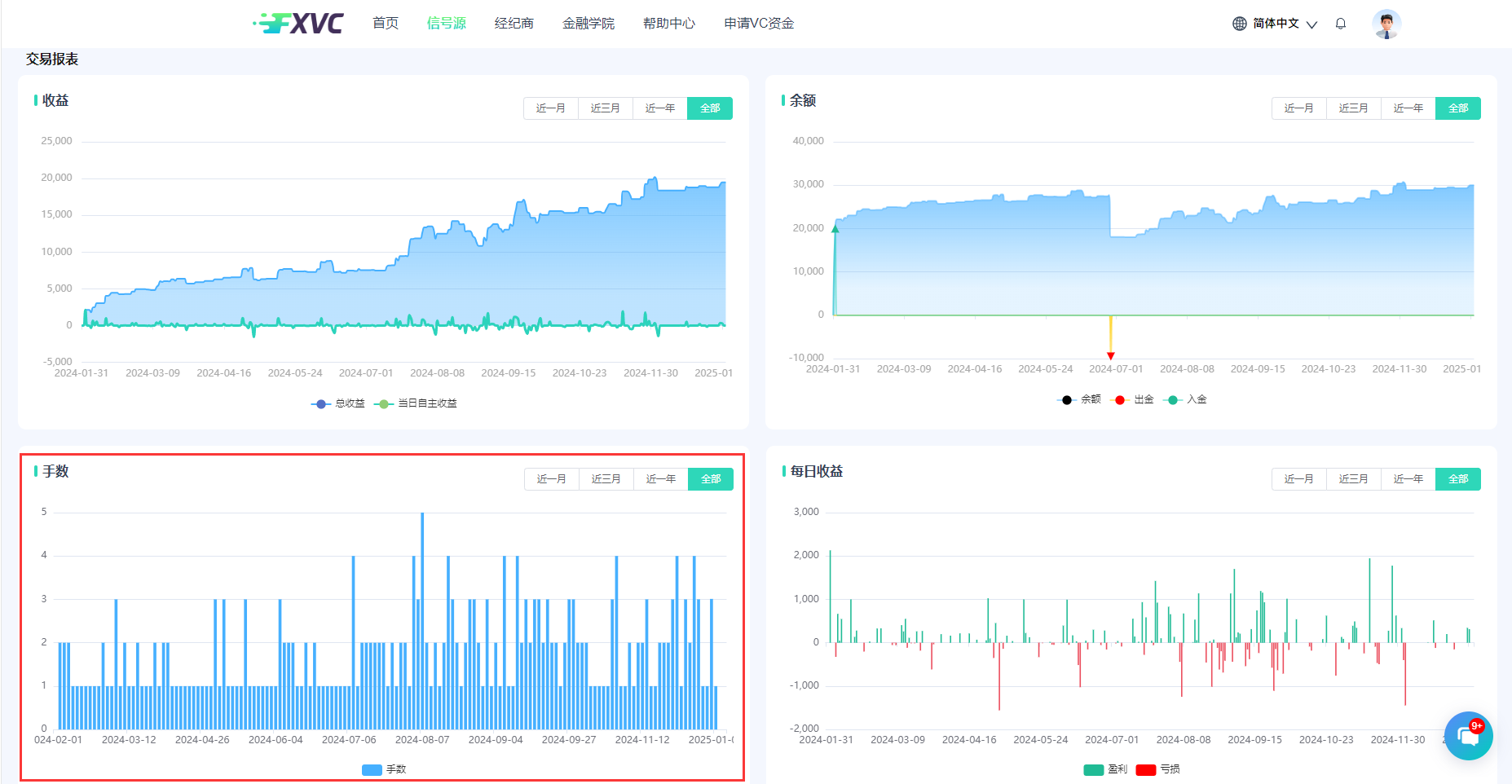Hide the 出金 series via legend
The height and width of the screenshot is (784, 1512).
tap(1133, 399)
